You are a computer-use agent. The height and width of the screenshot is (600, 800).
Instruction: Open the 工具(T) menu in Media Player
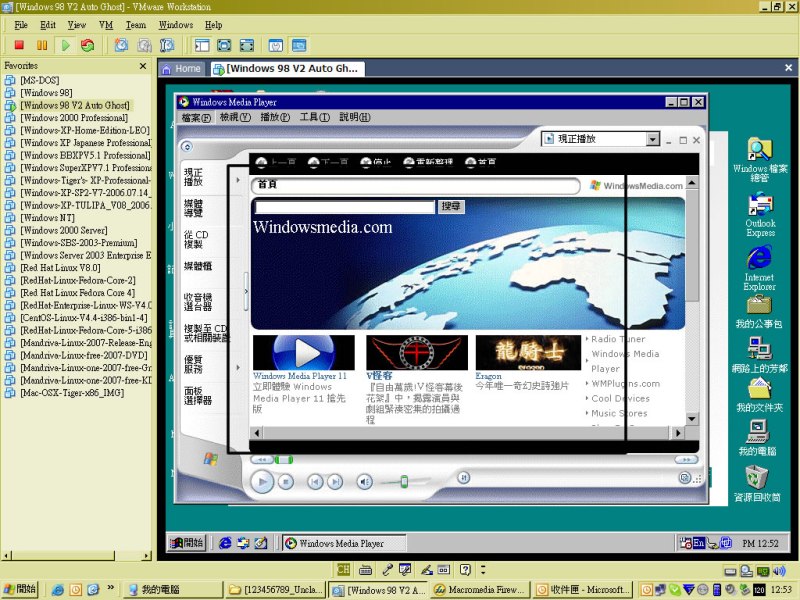[314, 117]
